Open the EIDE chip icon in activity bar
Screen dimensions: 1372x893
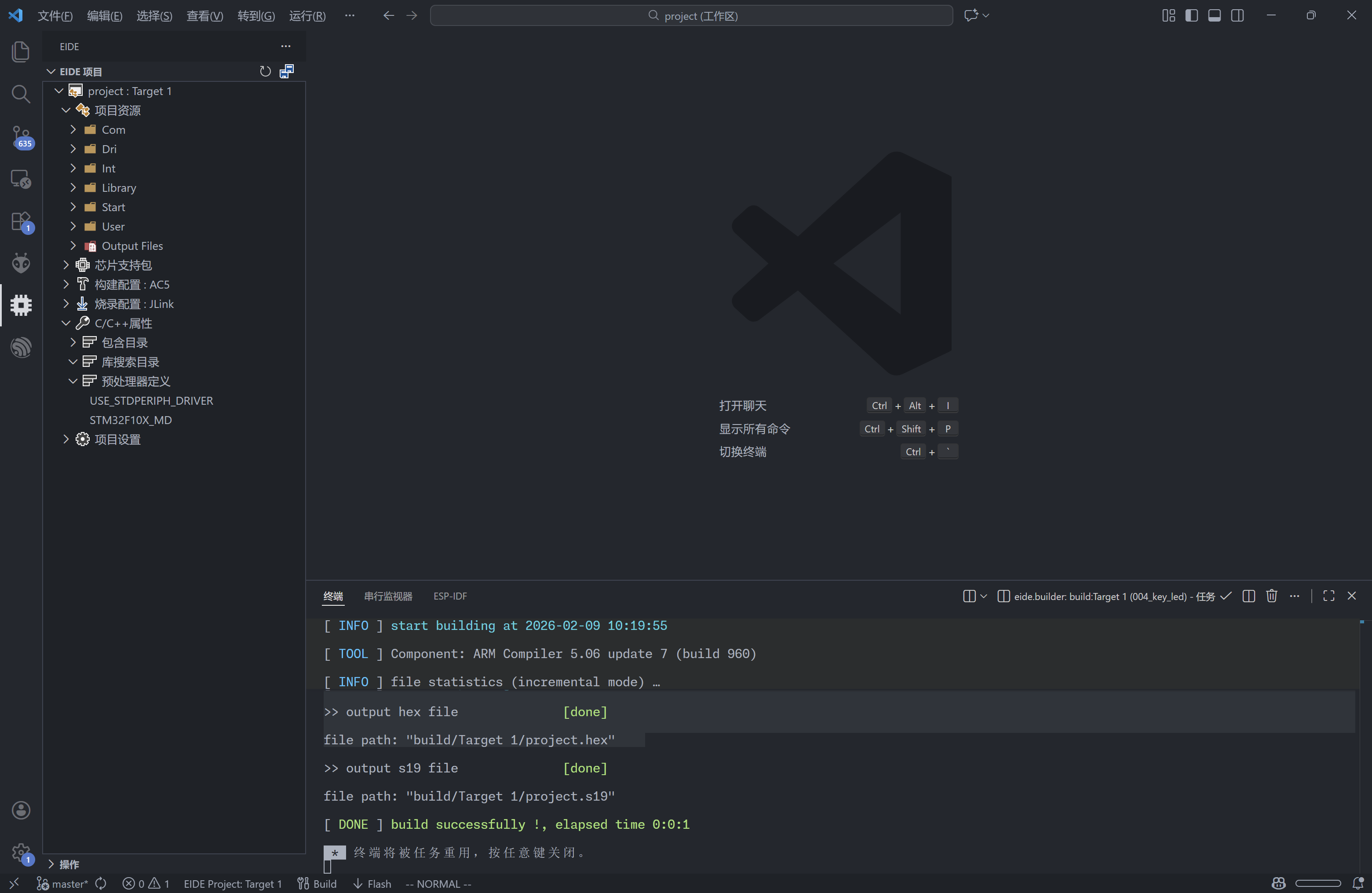click(21, 305)
